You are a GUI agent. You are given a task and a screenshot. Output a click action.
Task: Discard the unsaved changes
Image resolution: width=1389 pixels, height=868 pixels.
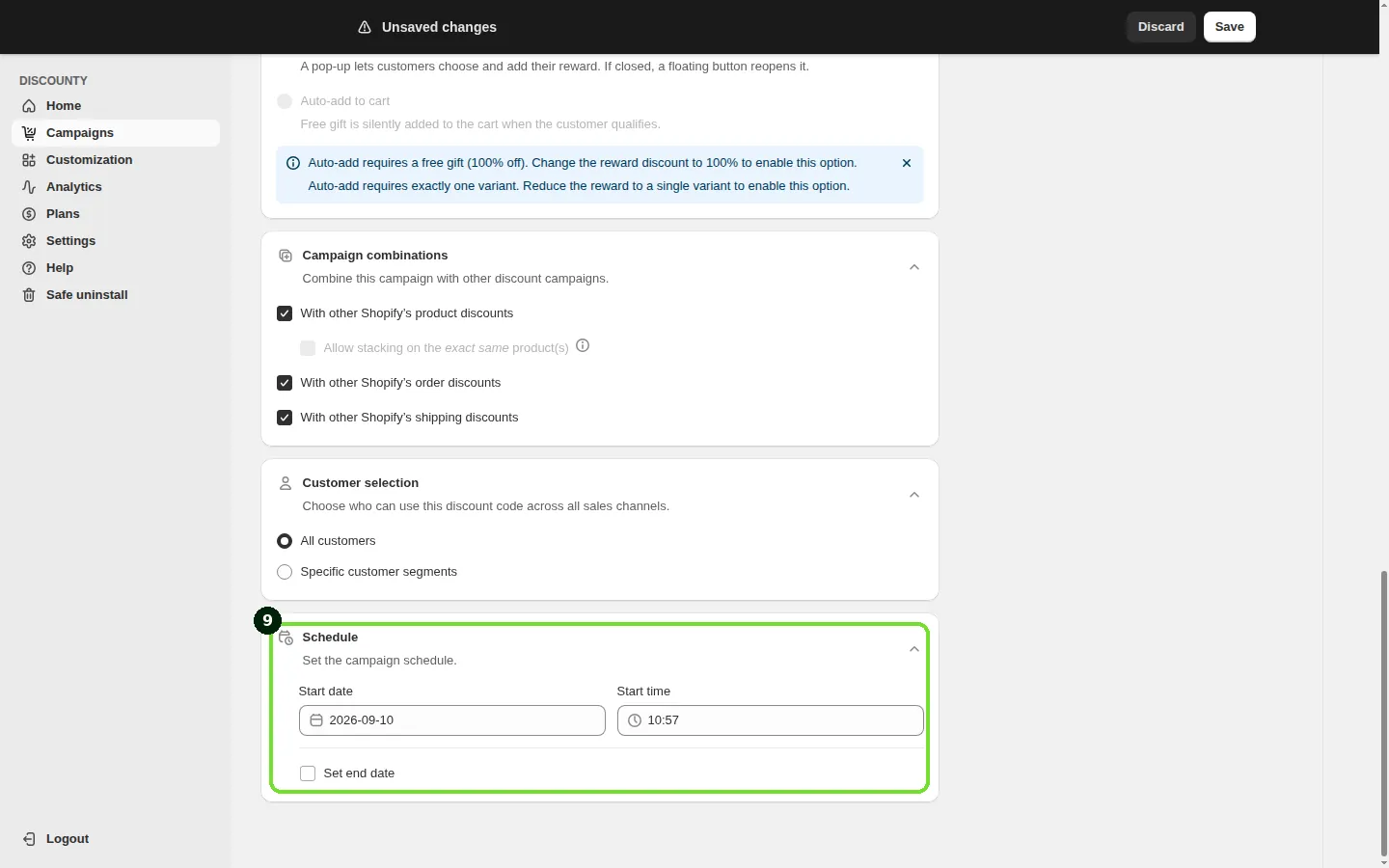(x=1161, y=27)
